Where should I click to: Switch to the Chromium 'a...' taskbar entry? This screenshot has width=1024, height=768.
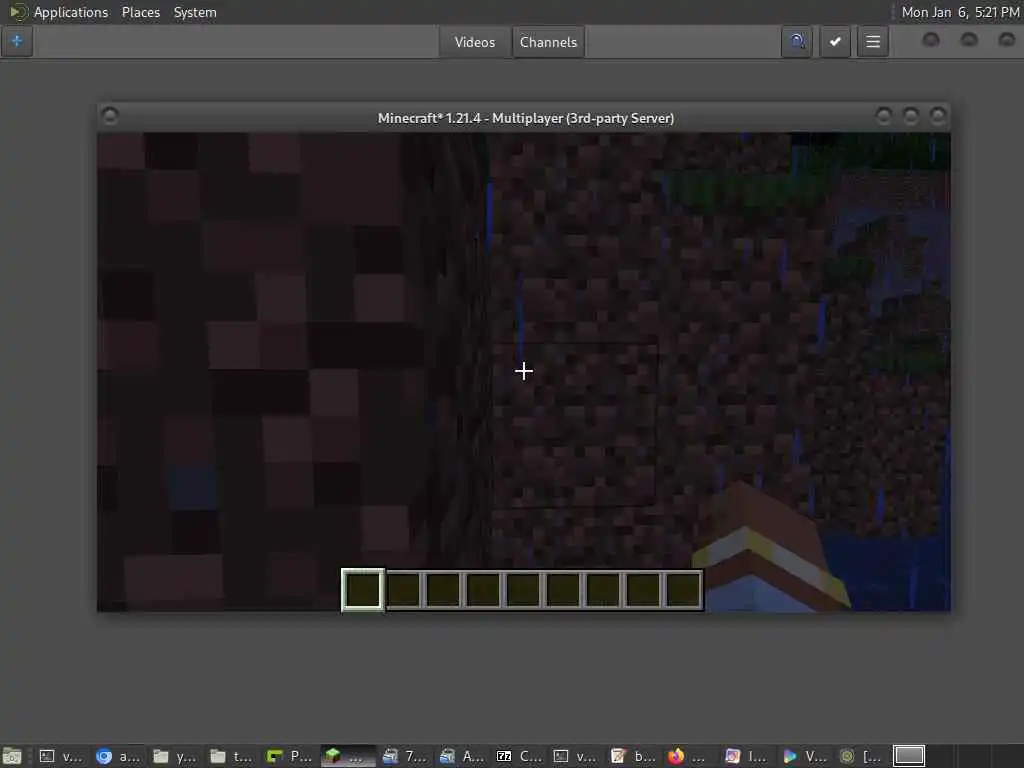pos(118,756)
